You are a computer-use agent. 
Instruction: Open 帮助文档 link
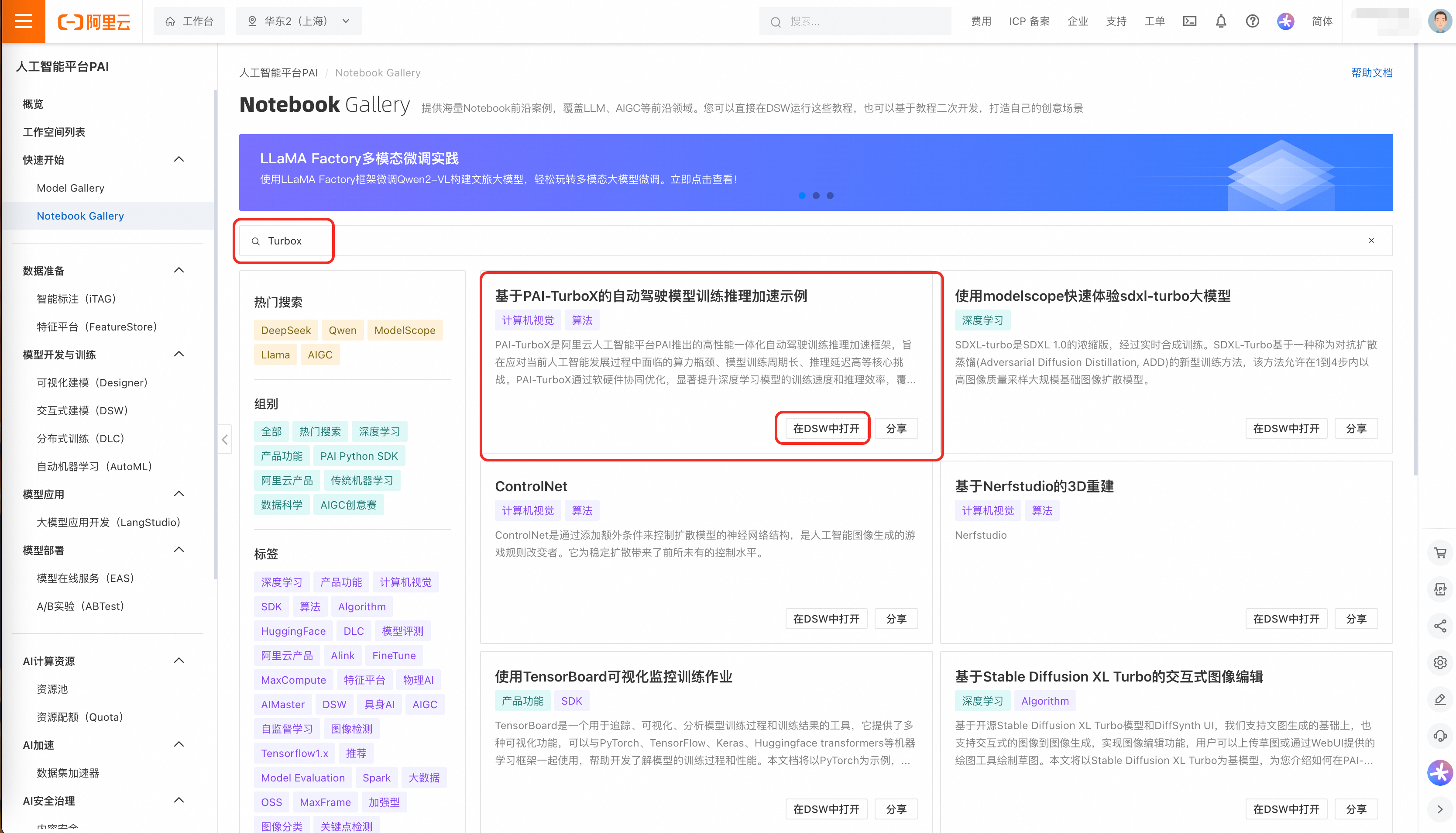point(1372,72)
